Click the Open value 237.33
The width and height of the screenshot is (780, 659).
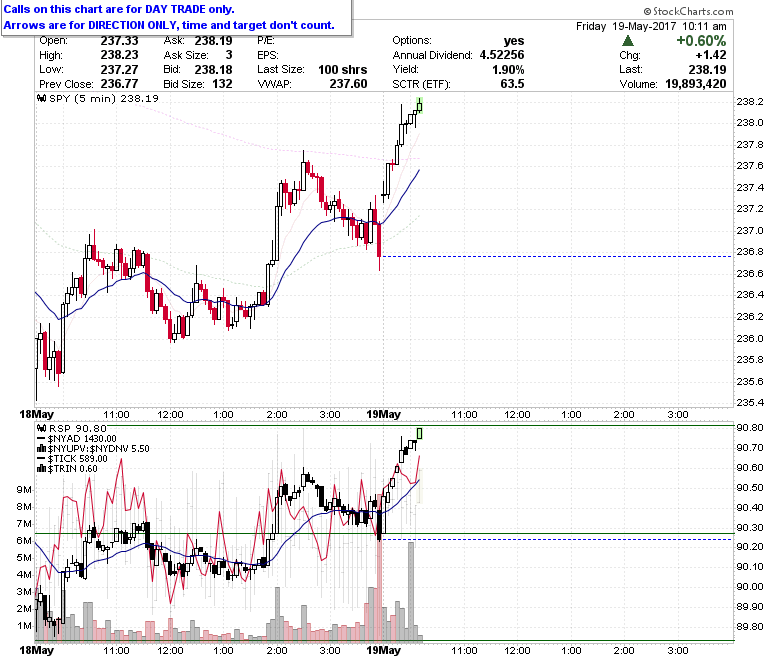(x=119, y=41)
